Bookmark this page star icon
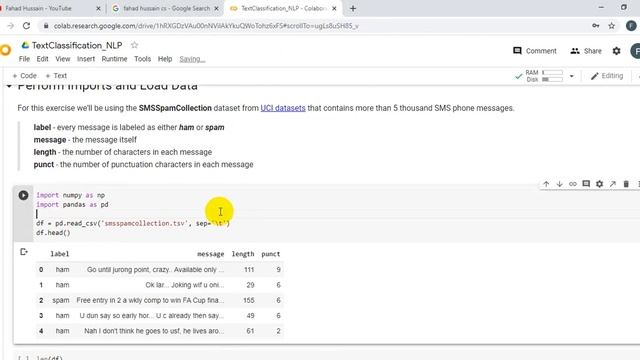This screenshot has width=640, height=360. [611, 26]
